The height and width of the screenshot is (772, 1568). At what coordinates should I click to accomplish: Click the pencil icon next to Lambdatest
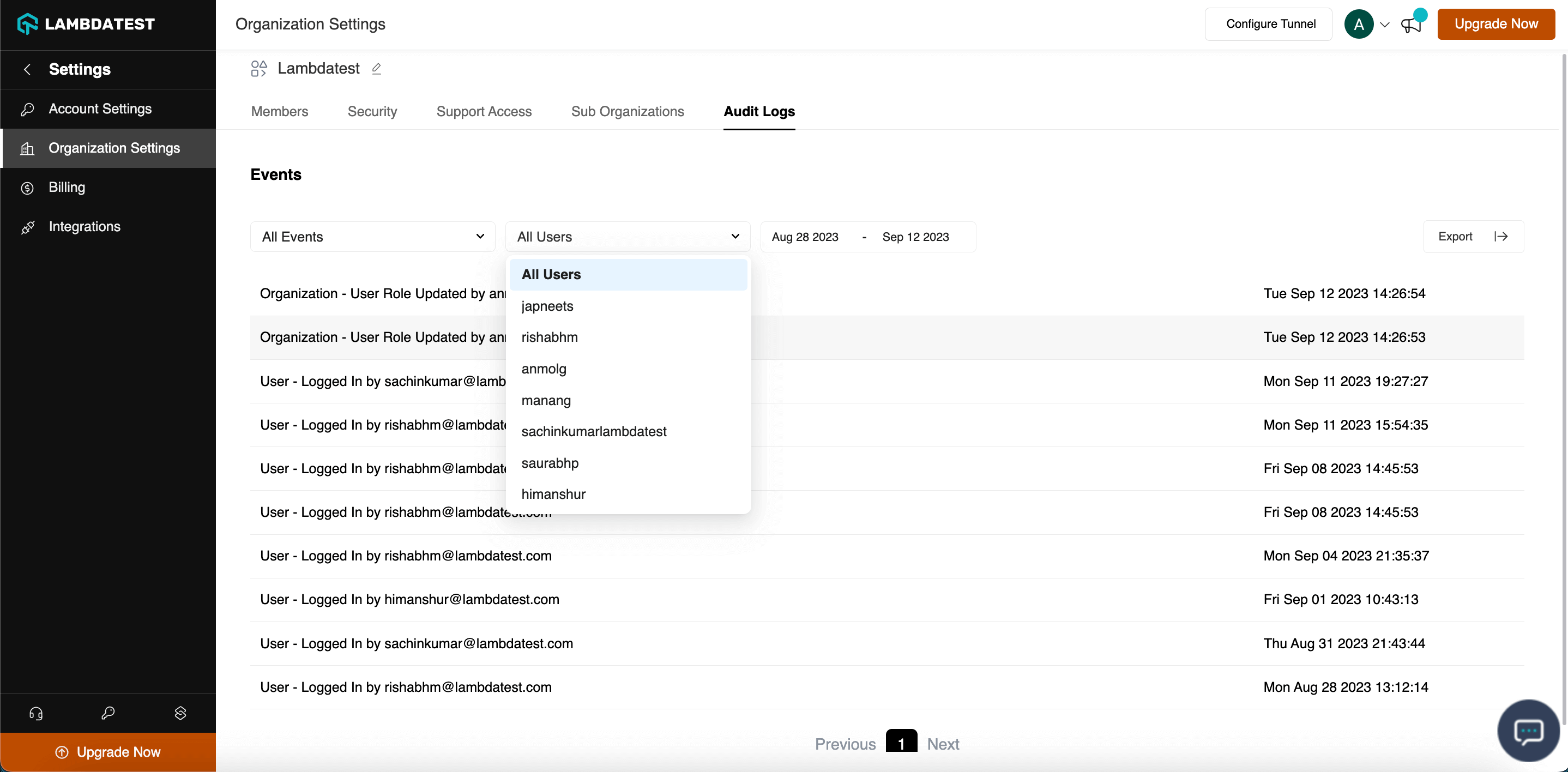tap(376, 69)
